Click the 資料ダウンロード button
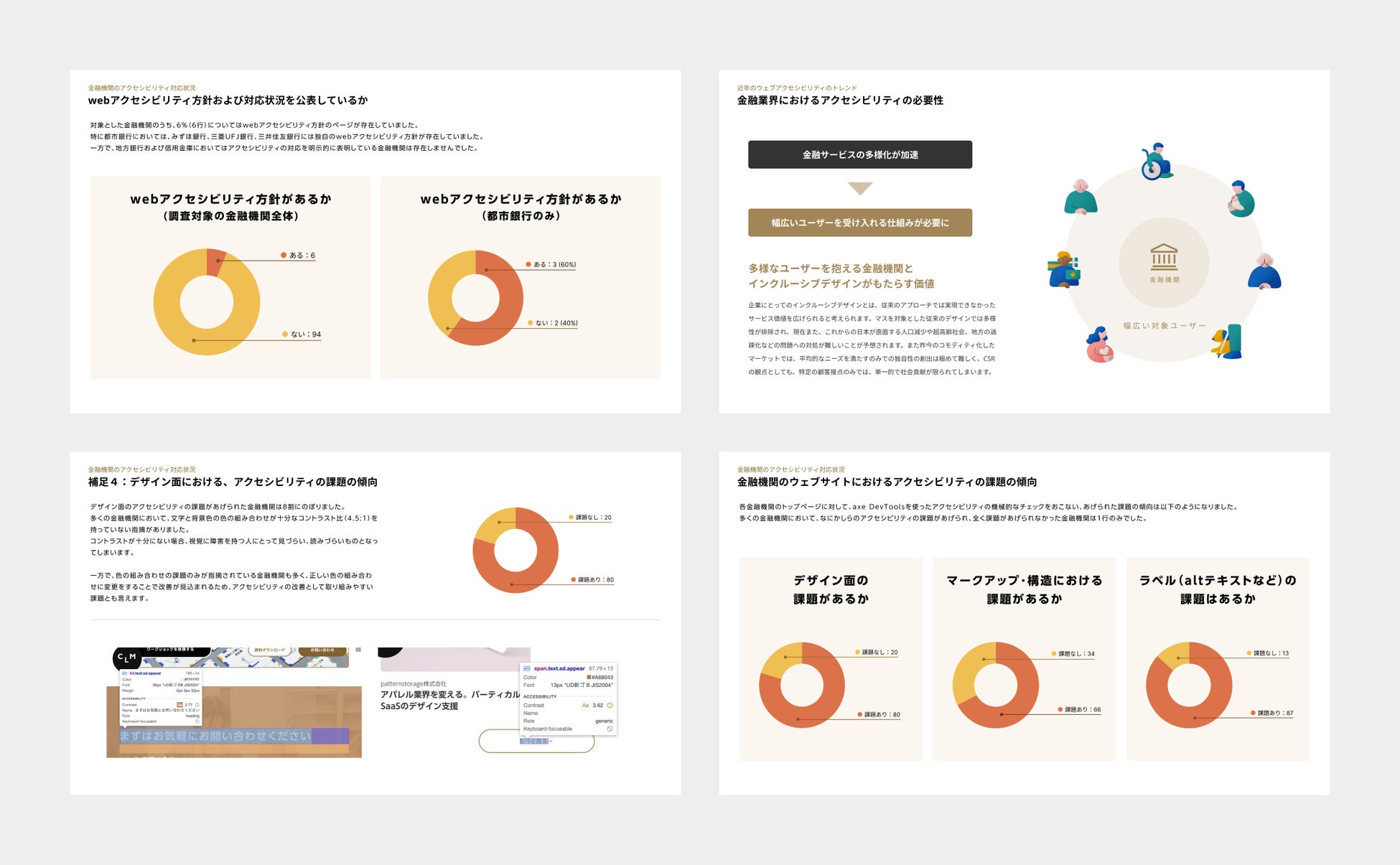Image resolution: width=1400 pixels, height=865 pixels. point(269,650)
